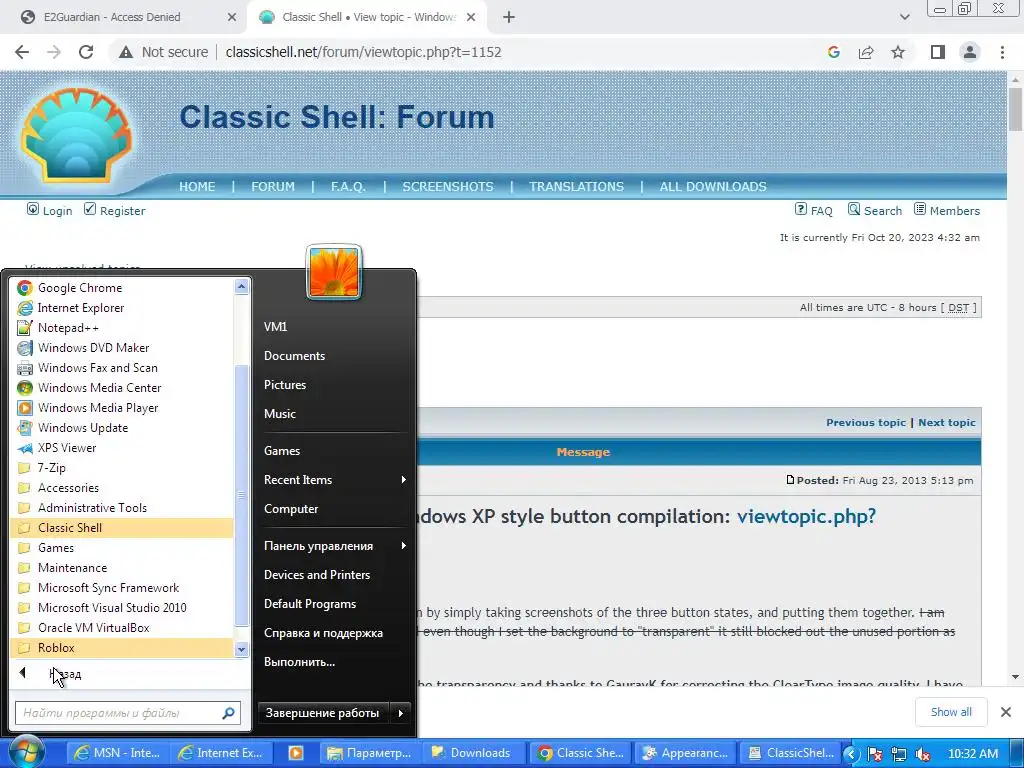
Task: Click the Windows Start orb
Action: [x=26, y=752]
